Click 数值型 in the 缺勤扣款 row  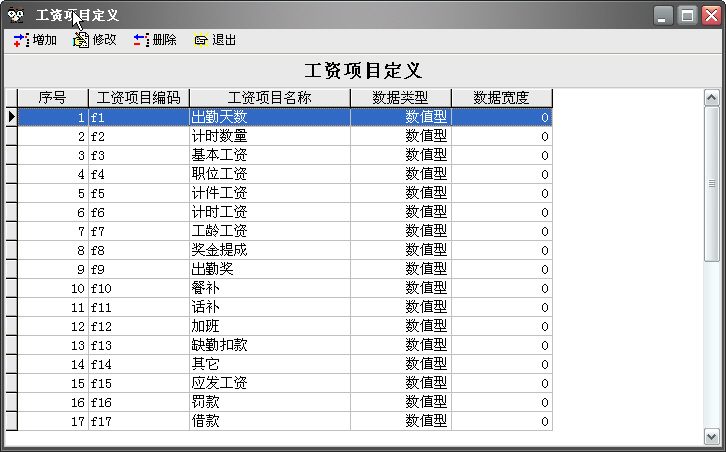pyautogui.click(x=401, y=345)
